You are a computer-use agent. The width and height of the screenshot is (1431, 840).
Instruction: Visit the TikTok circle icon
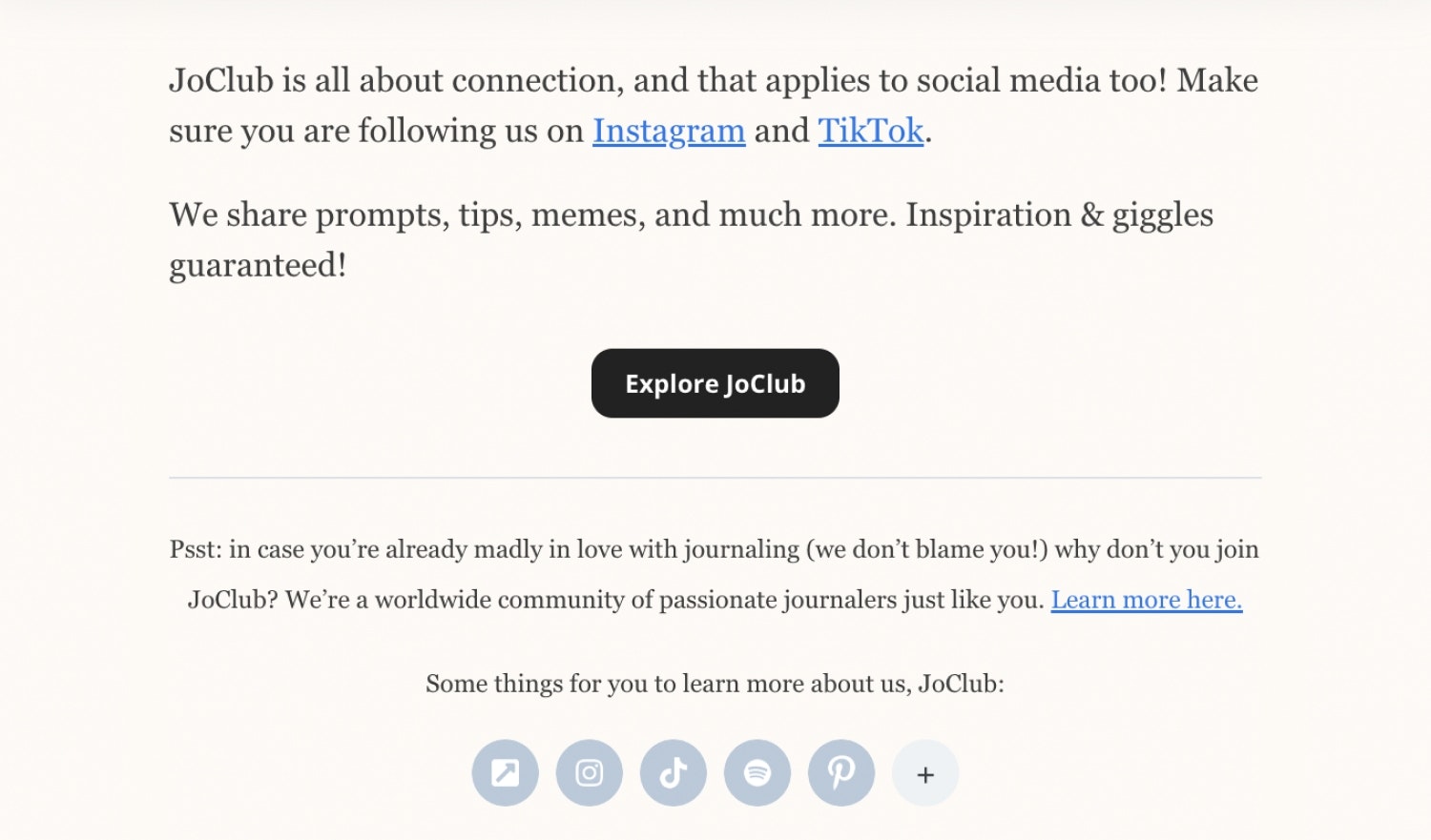(x=674, y=773)
